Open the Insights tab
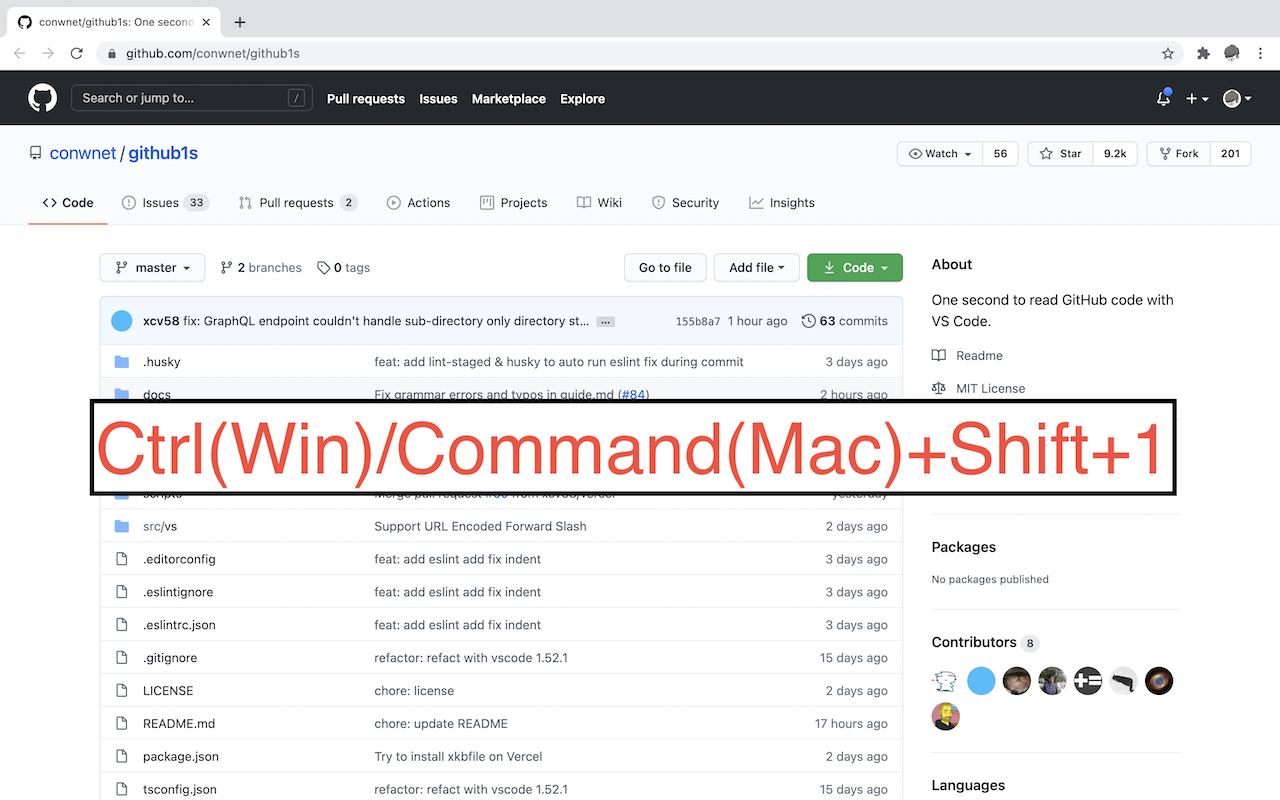 (782, 202)
